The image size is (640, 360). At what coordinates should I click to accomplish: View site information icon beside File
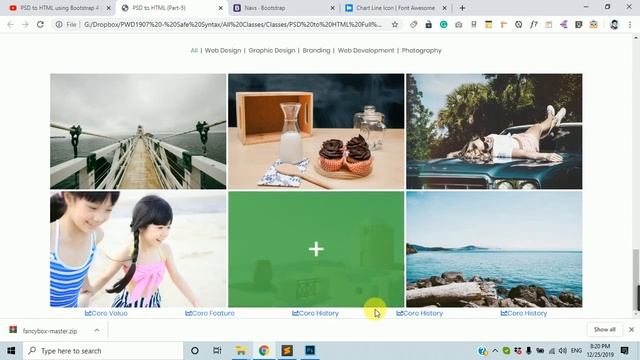[59, 24]
